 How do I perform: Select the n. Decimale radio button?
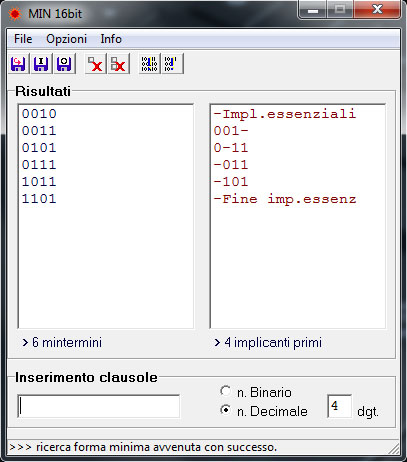coord(226,410)
